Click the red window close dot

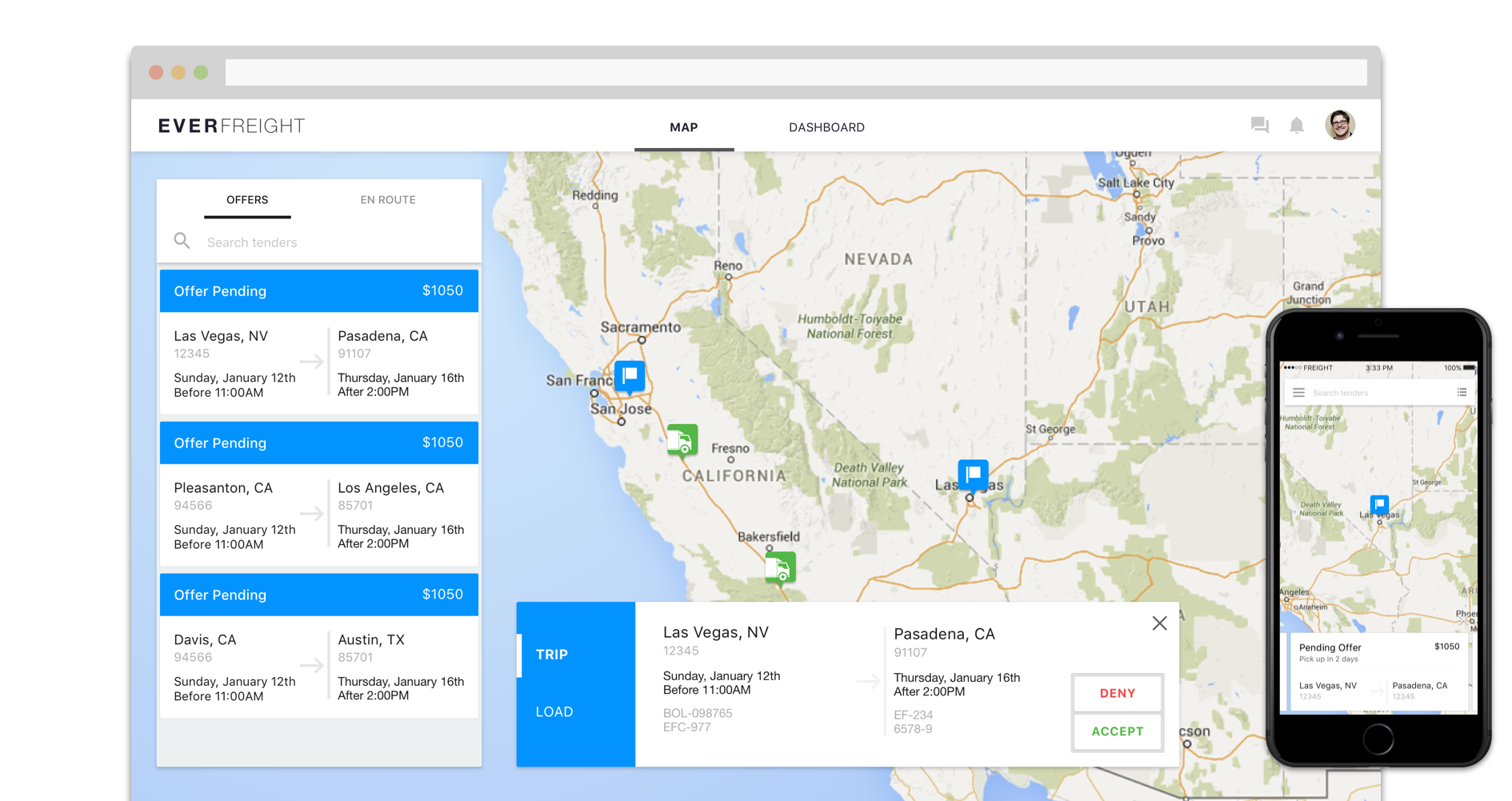[x=156, y=72]
